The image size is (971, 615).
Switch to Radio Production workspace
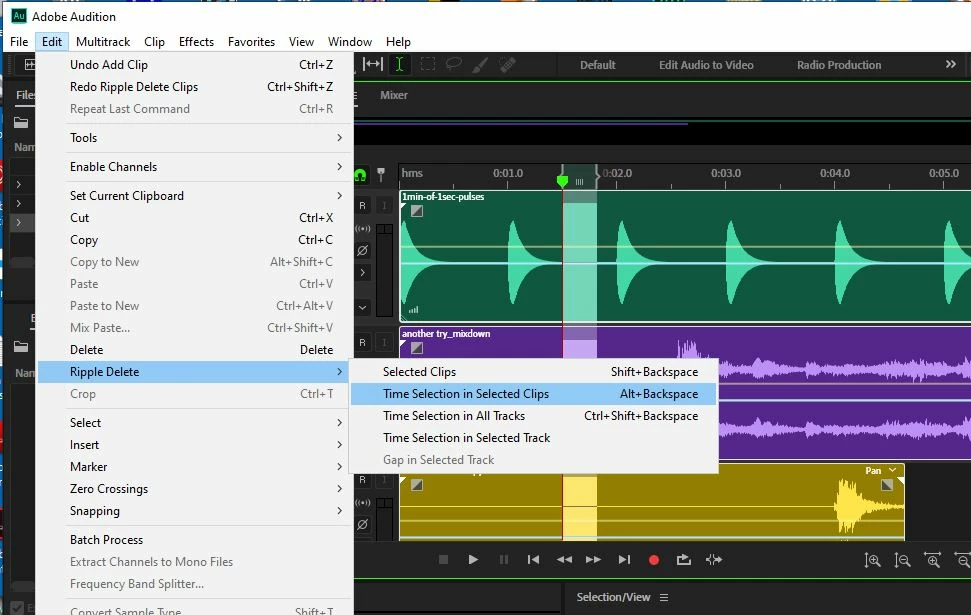click(x=838, y=65)
